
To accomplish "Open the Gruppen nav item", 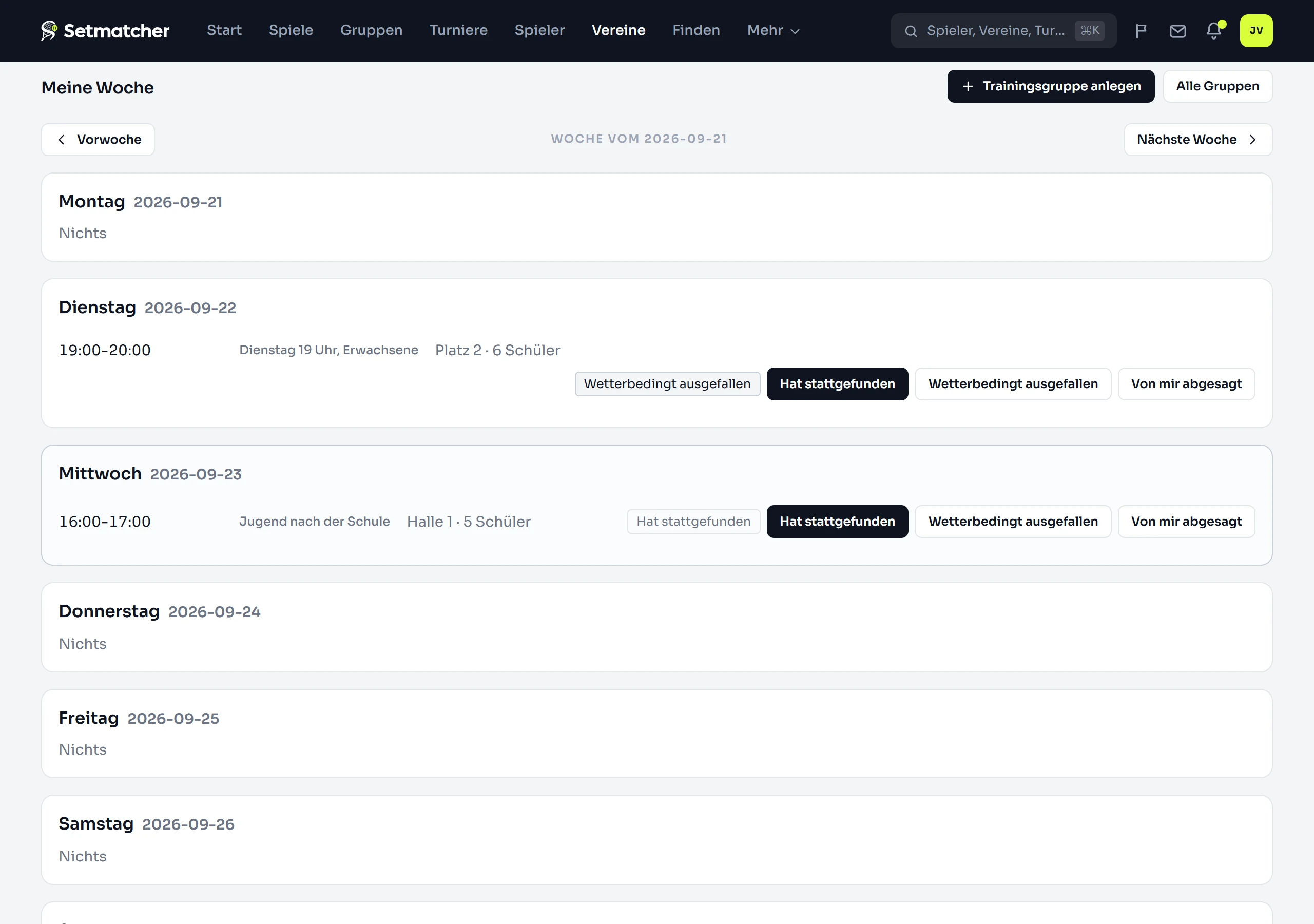I will tap(371, 30).
